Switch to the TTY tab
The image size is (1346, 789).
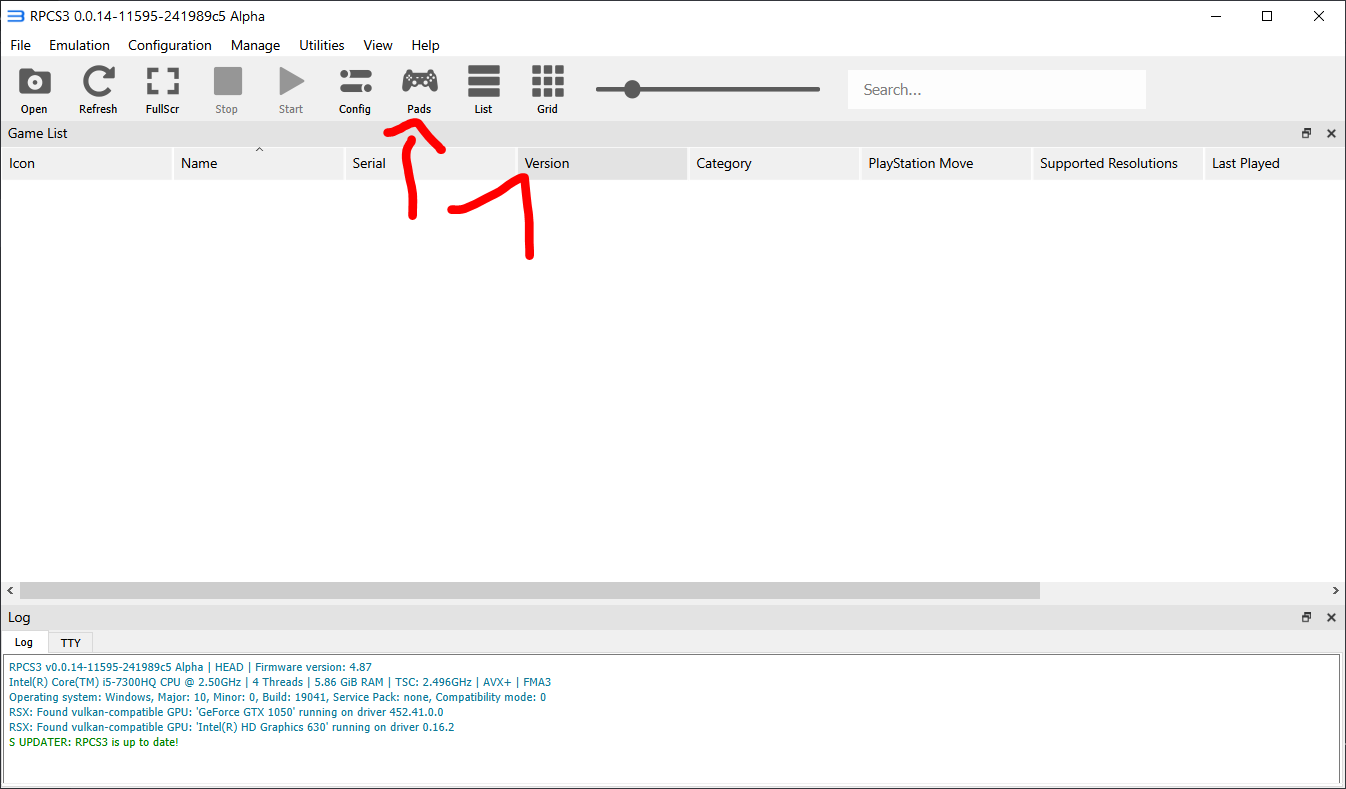click(70, 643)
